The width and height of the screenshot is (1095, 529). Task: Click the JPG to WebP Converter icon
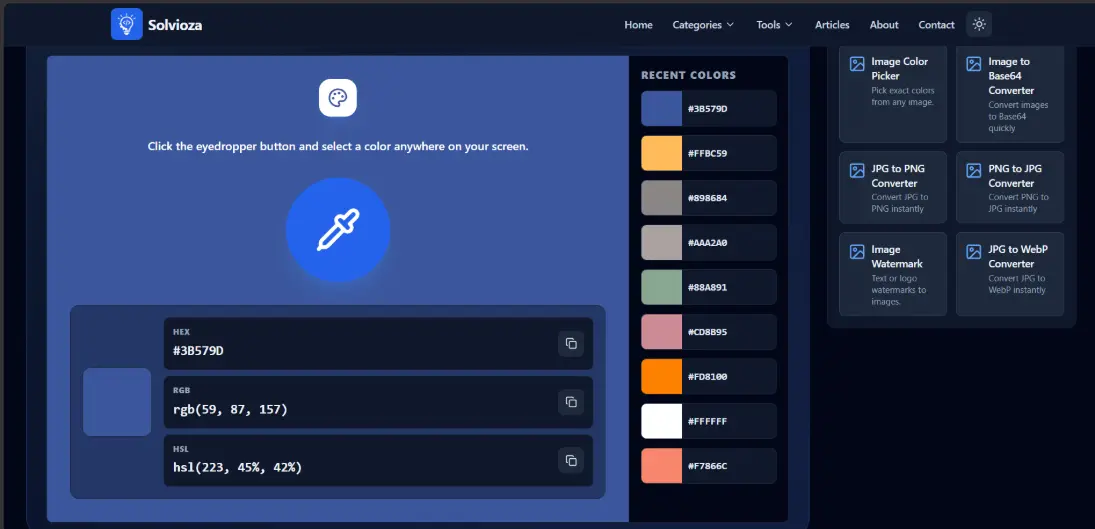(x=973, y=252)
